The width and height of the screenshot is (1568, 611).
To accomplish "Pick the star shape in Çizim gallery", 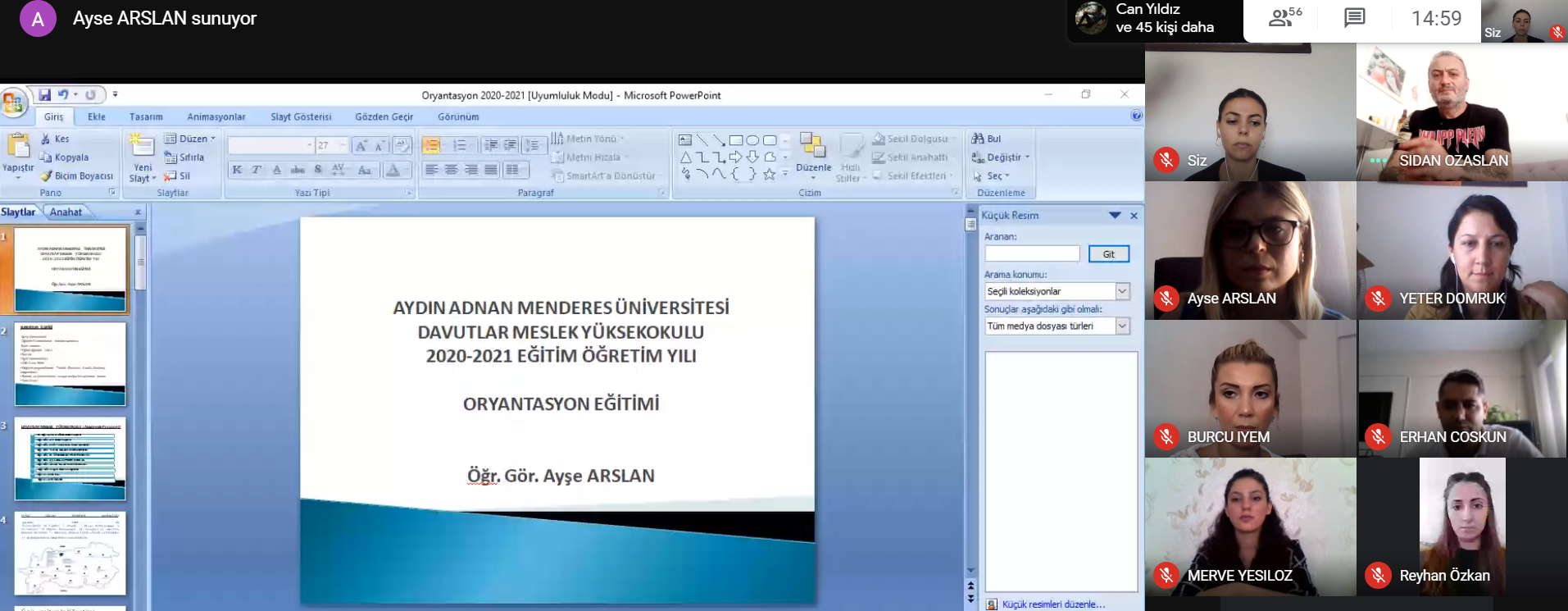I will (x=769, y=174).
